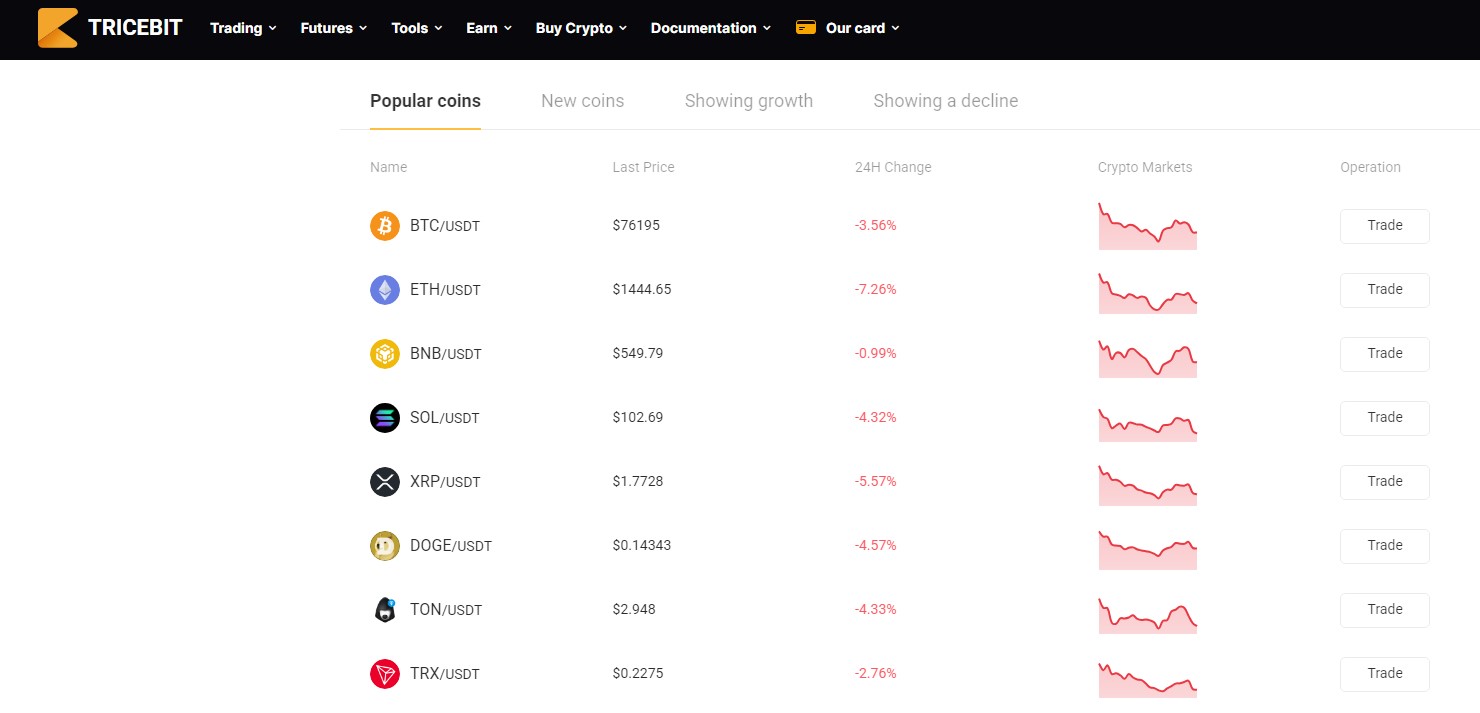Screen dimensions: 1480x713
Task: Click the SOL/USDT pair name
Action: click(445, 418)
